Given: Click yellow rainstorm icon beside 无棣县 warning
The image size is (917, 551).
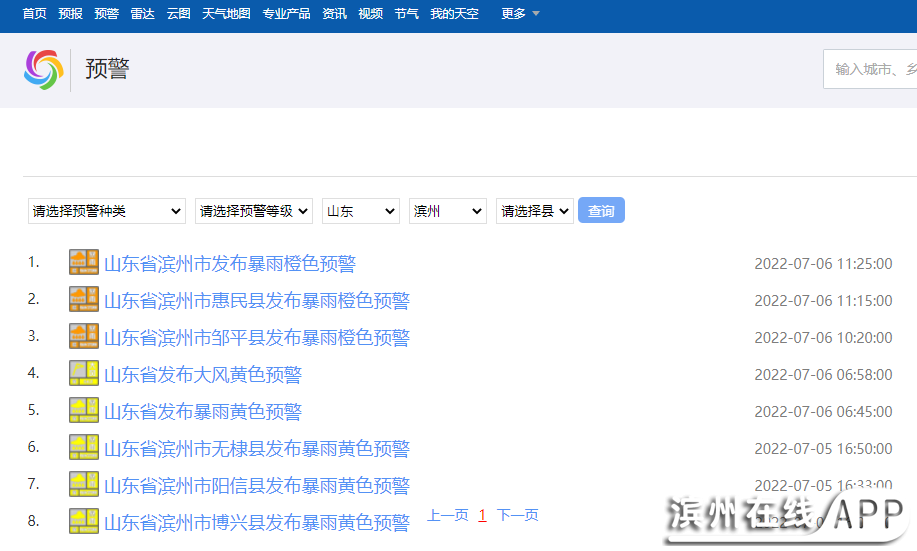Looking at the screenshot, I should click(x=84, y=448).
